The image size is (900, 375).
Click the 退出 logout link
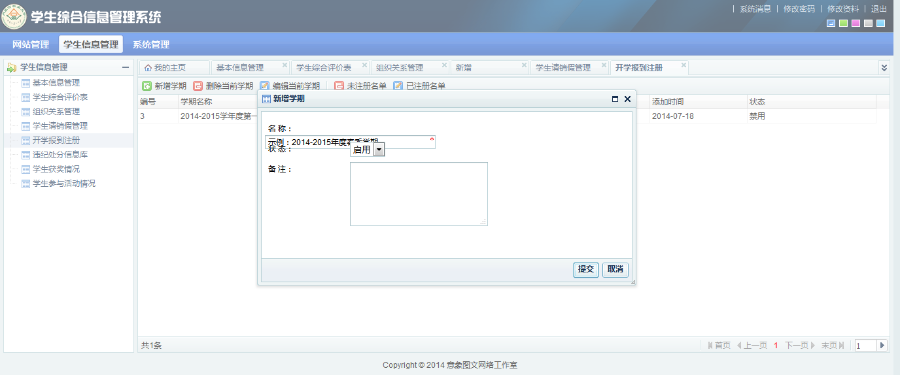(x=879, y=9)
